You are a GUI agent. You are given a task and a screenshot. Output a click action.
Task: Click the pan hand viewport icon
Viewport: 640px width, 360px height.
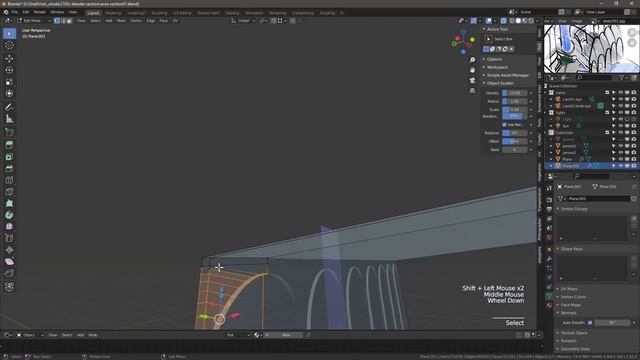point(472,70)
